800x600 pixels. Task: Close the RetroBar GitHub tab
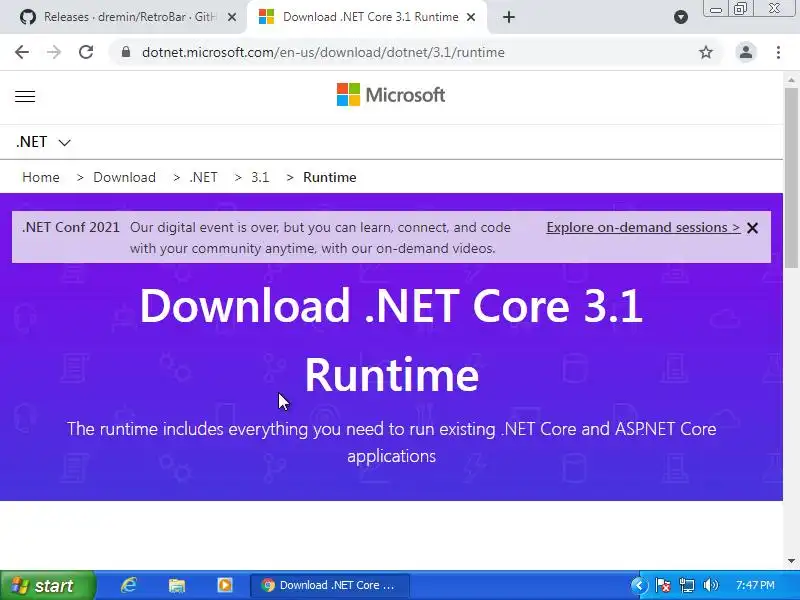pos(232,17)
